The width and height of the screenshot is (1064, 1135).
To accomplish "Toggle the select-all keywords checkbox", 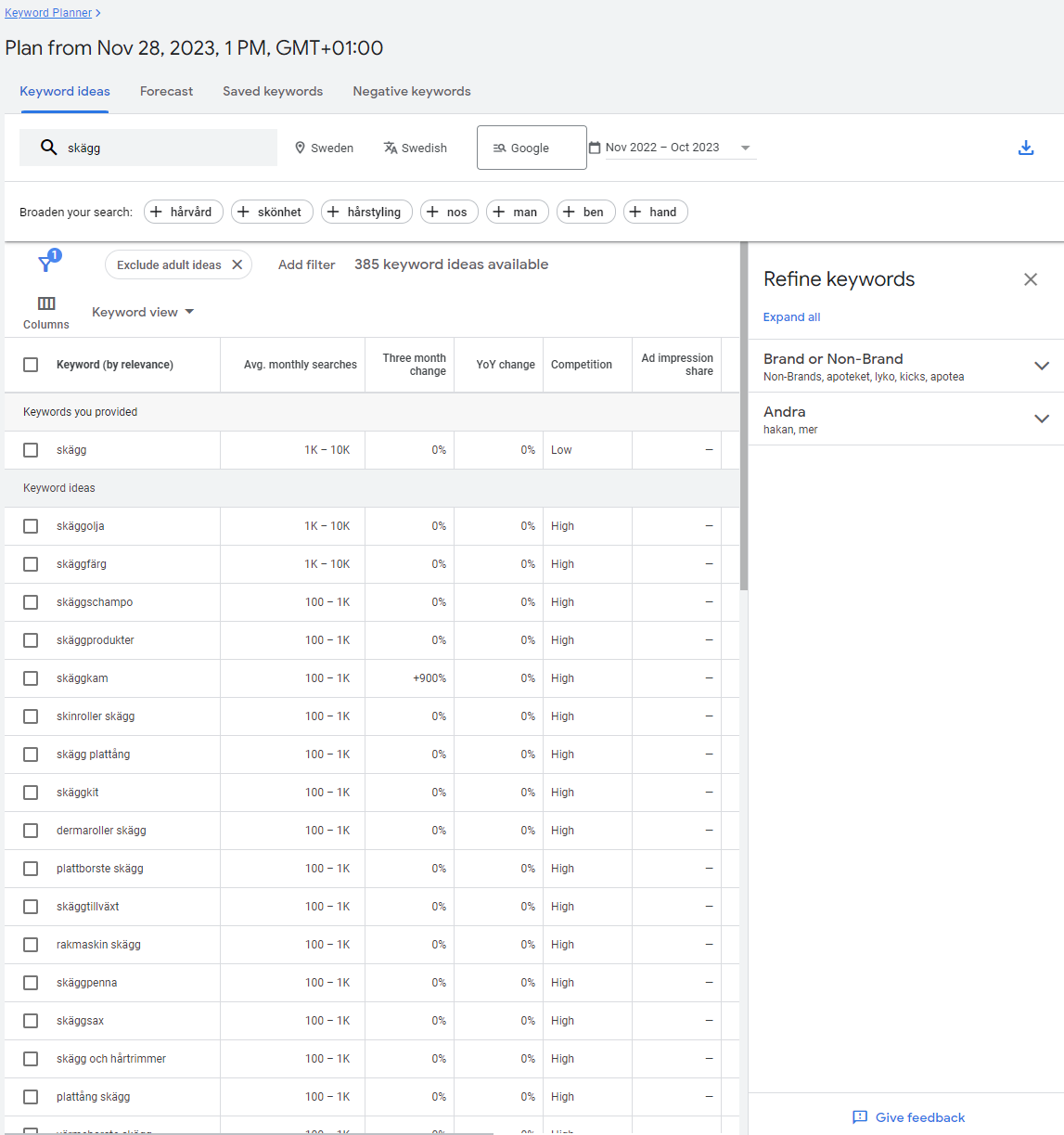I will [x=31, y=365].
